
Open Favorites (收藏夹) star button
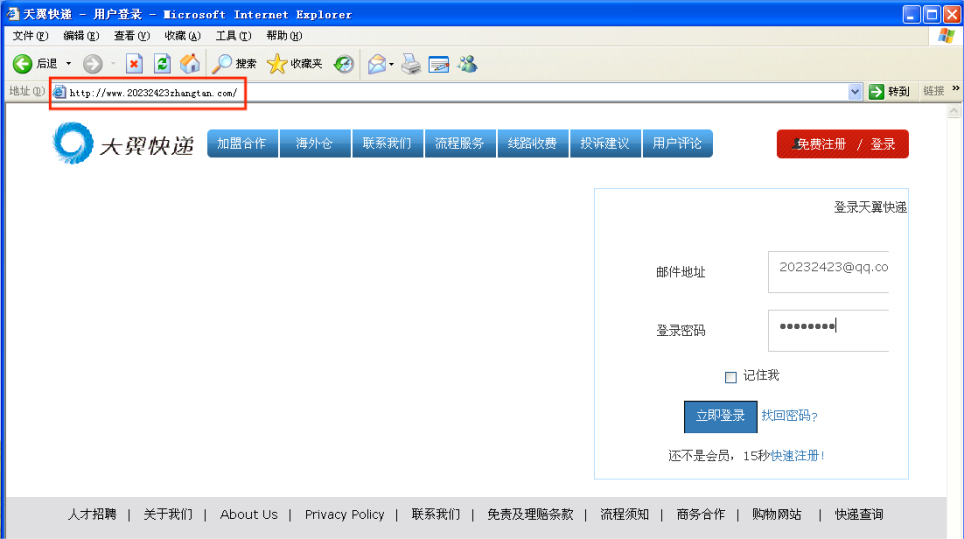click(x=295, y=63)
